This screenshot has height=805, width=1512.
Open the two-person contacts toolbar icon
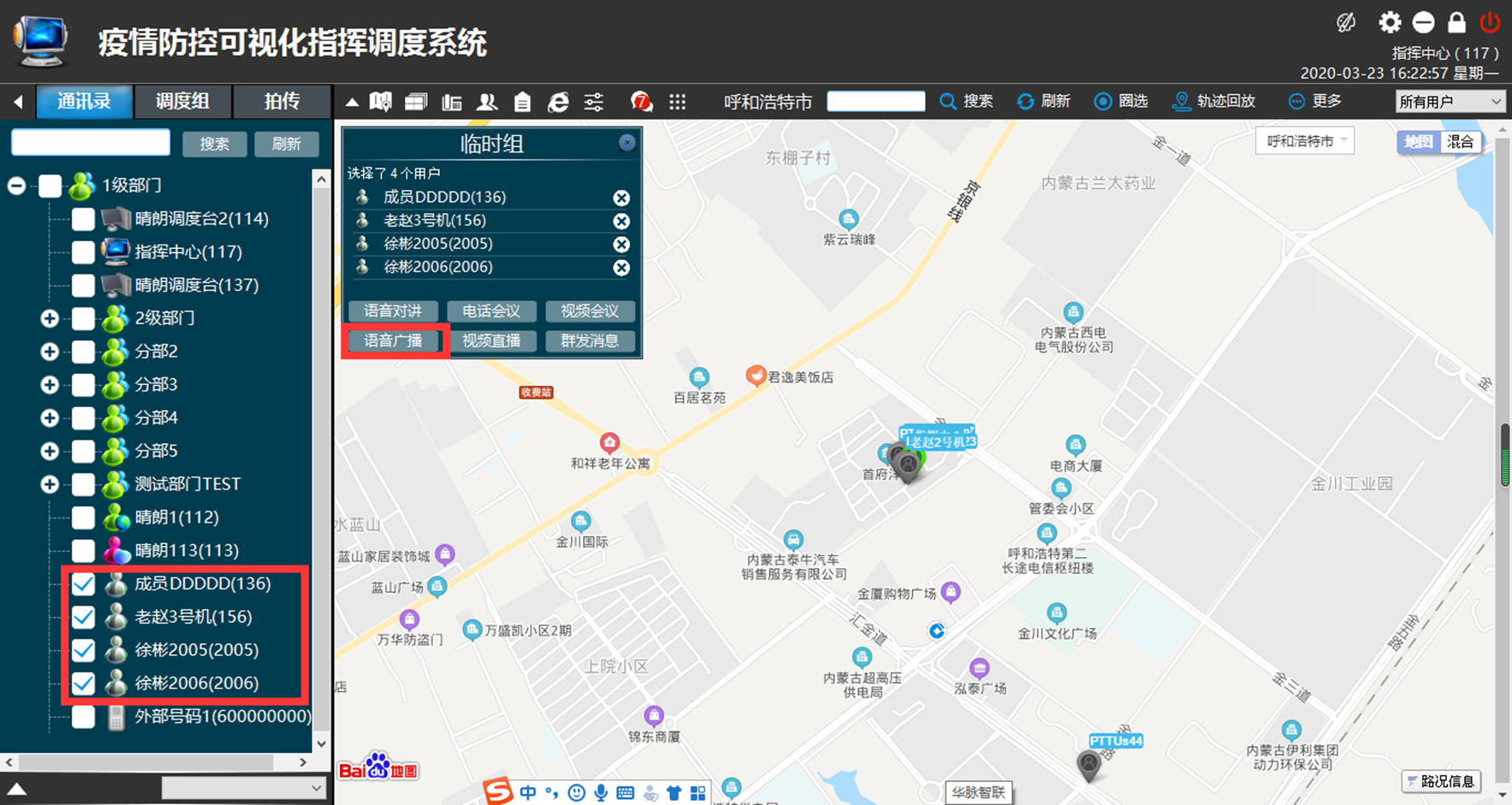487,102
